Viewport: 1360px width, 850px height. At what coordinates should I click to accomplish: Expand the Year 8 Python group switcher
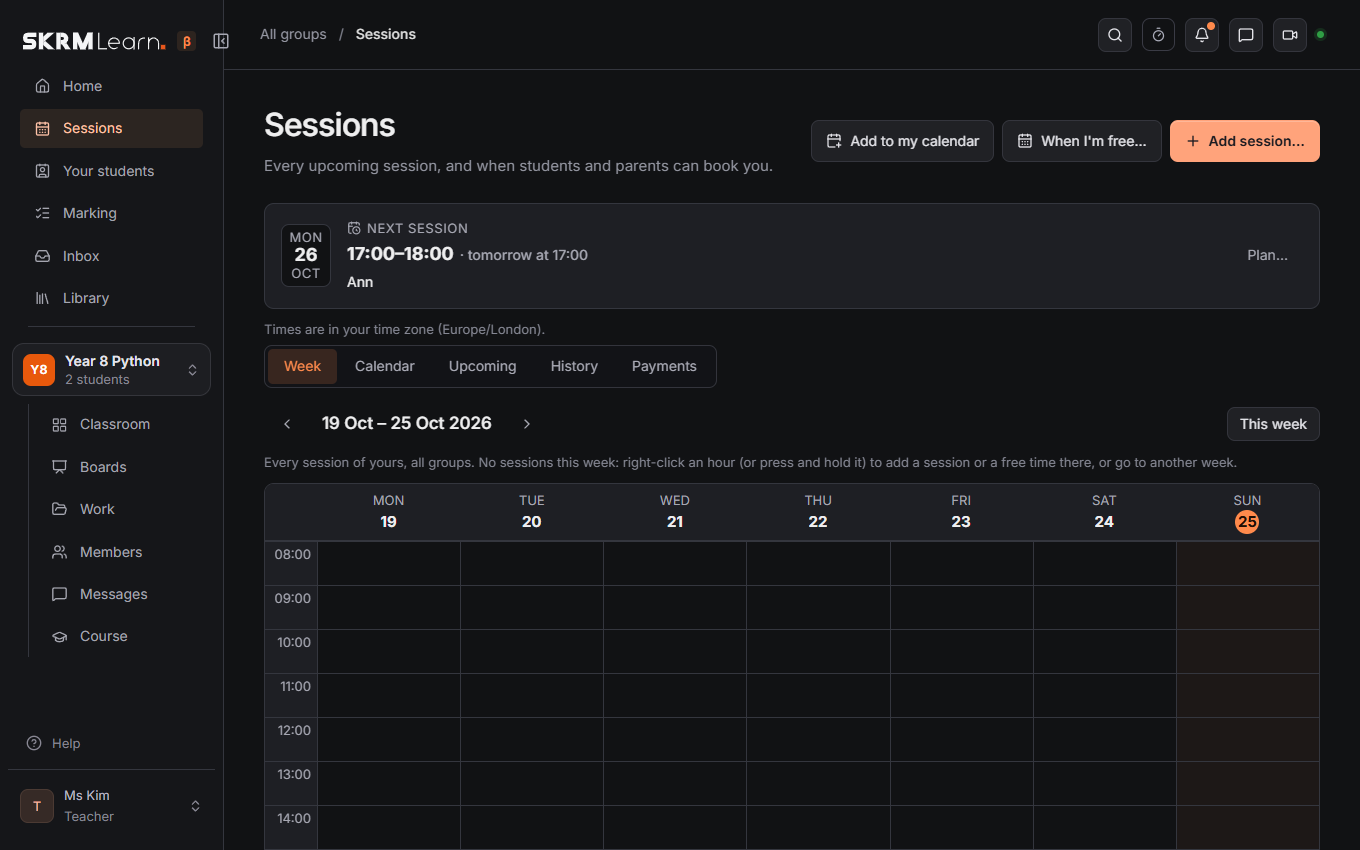[x=111, y=370]
